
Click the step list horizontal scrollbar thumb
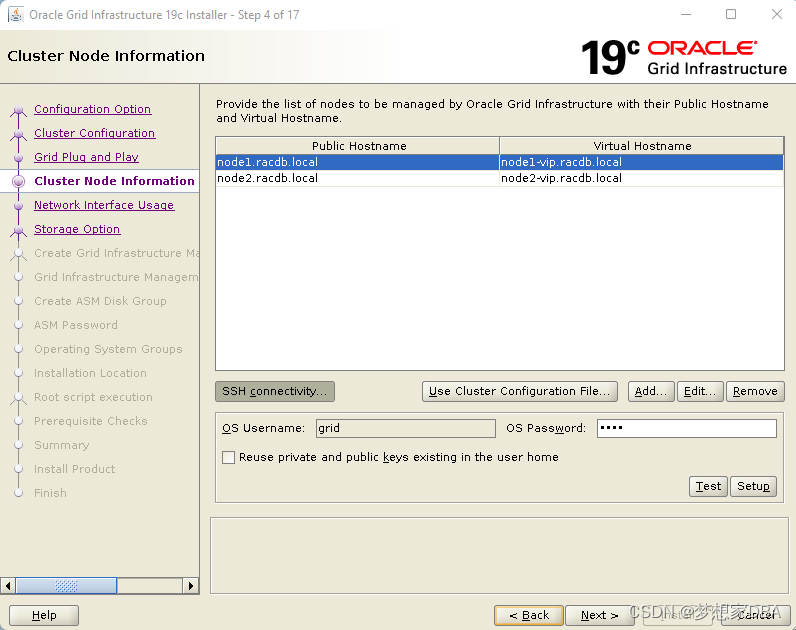[67, 586]
